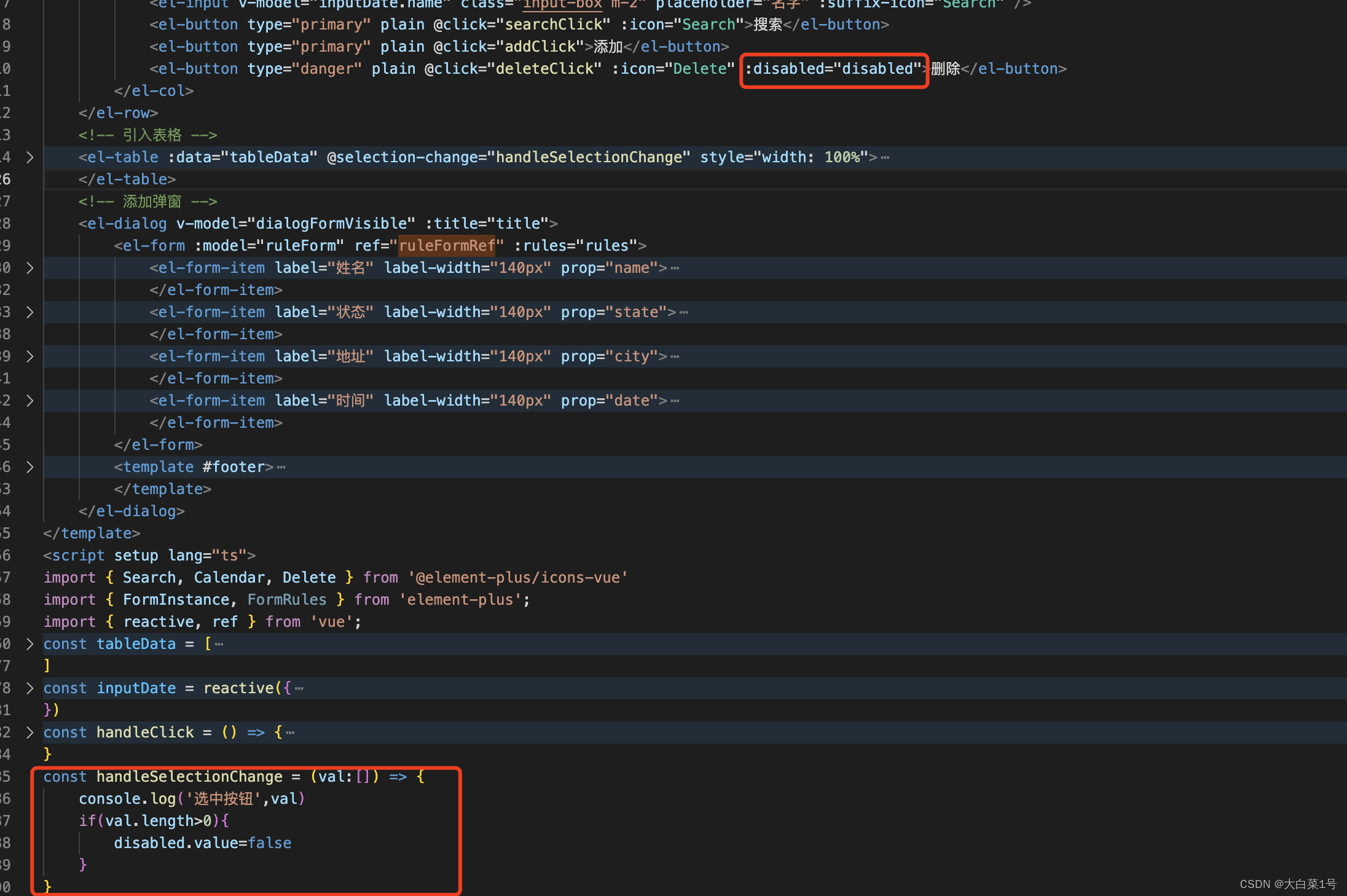Screen dimensions: 1347x896
Task: Click the addClick handler name
Action: [x=540, y=47]
